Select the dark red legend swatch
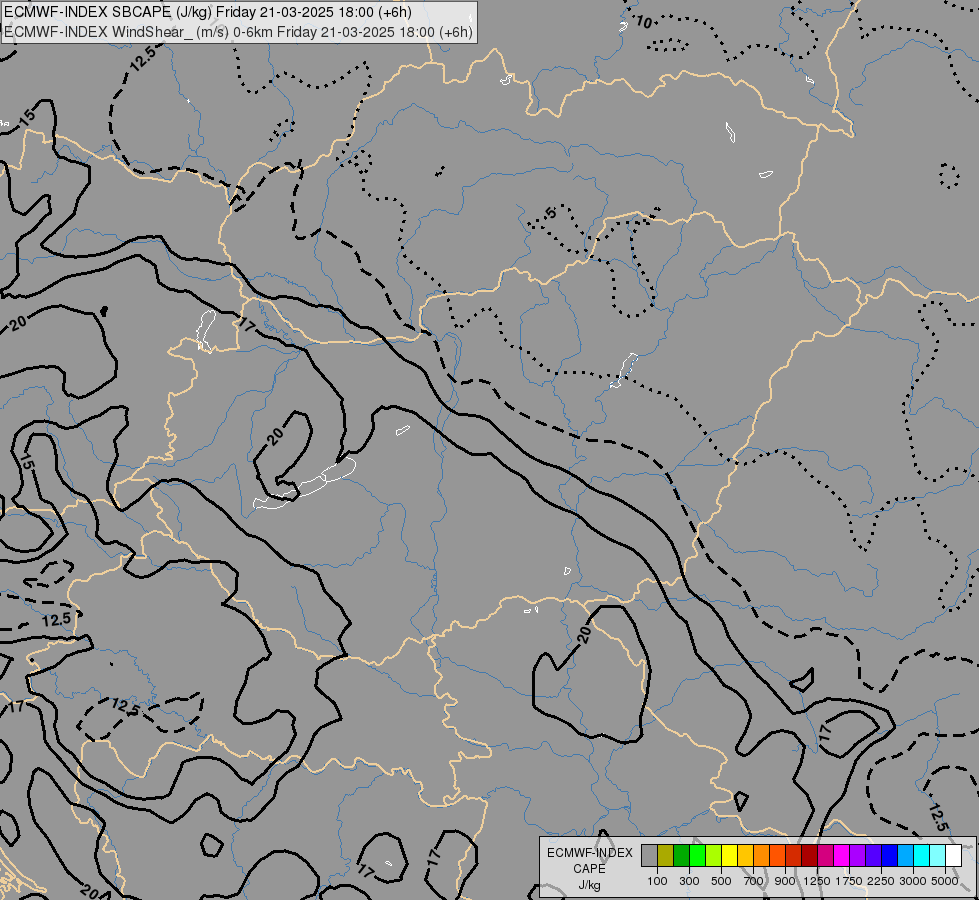The width and height of the screenshot is (979, 900). pos(810,855)
